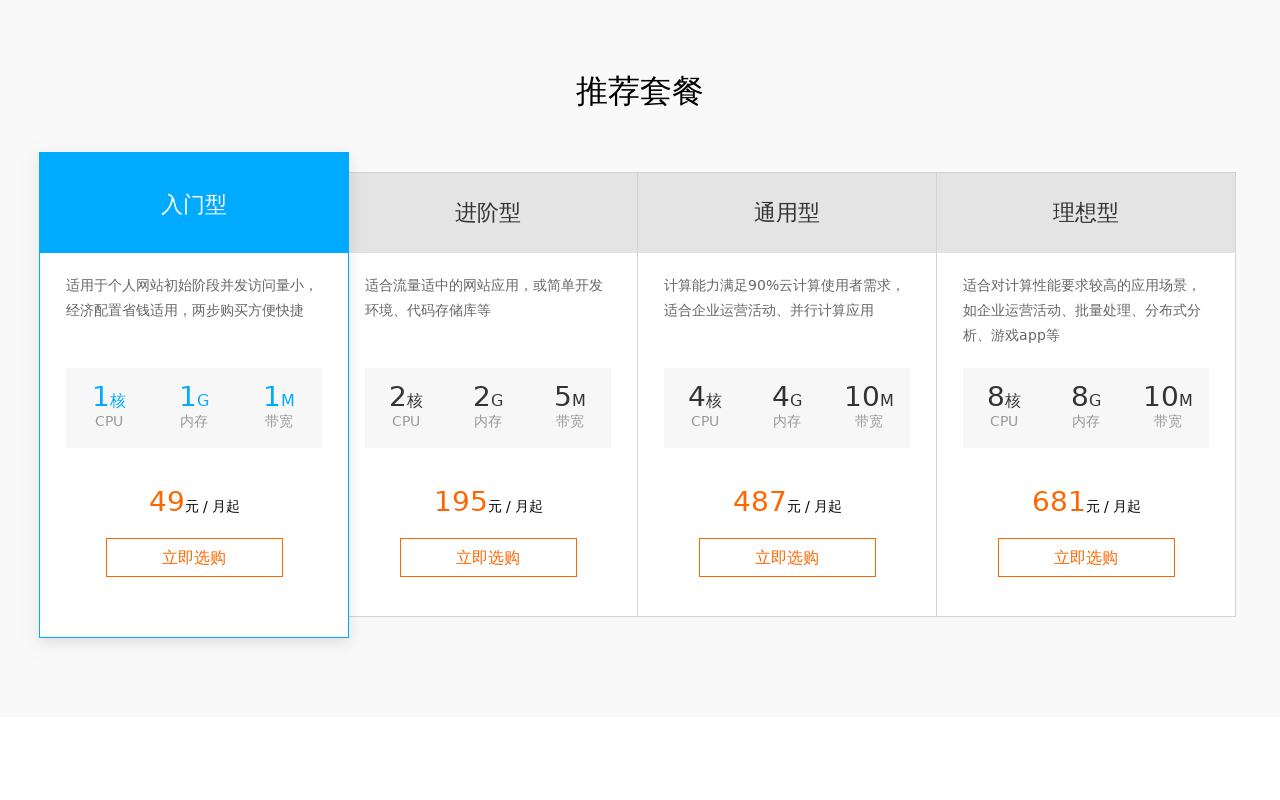This screenshot has width=1280, height=800.
Task: Click the 通用型 description mentioning 90%云计算
Action: click(x=784, y=298)
